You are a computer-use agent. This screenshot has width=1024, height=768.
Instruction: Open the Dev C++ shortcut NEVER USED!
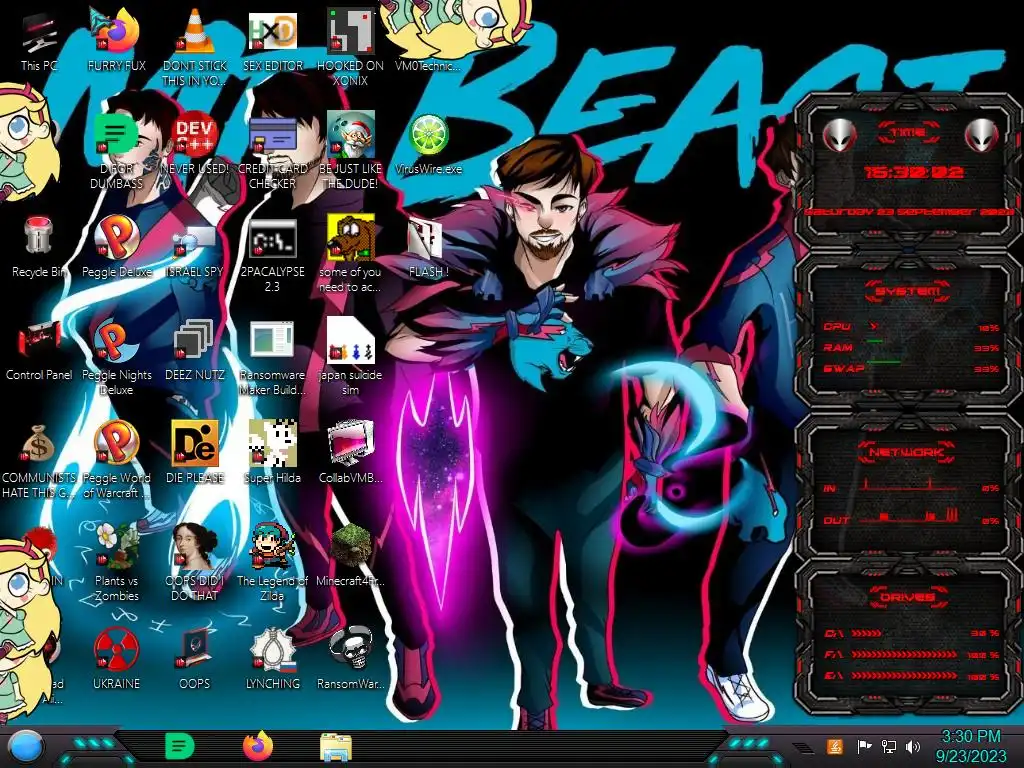pyautogui.click(x=195, y=142)
